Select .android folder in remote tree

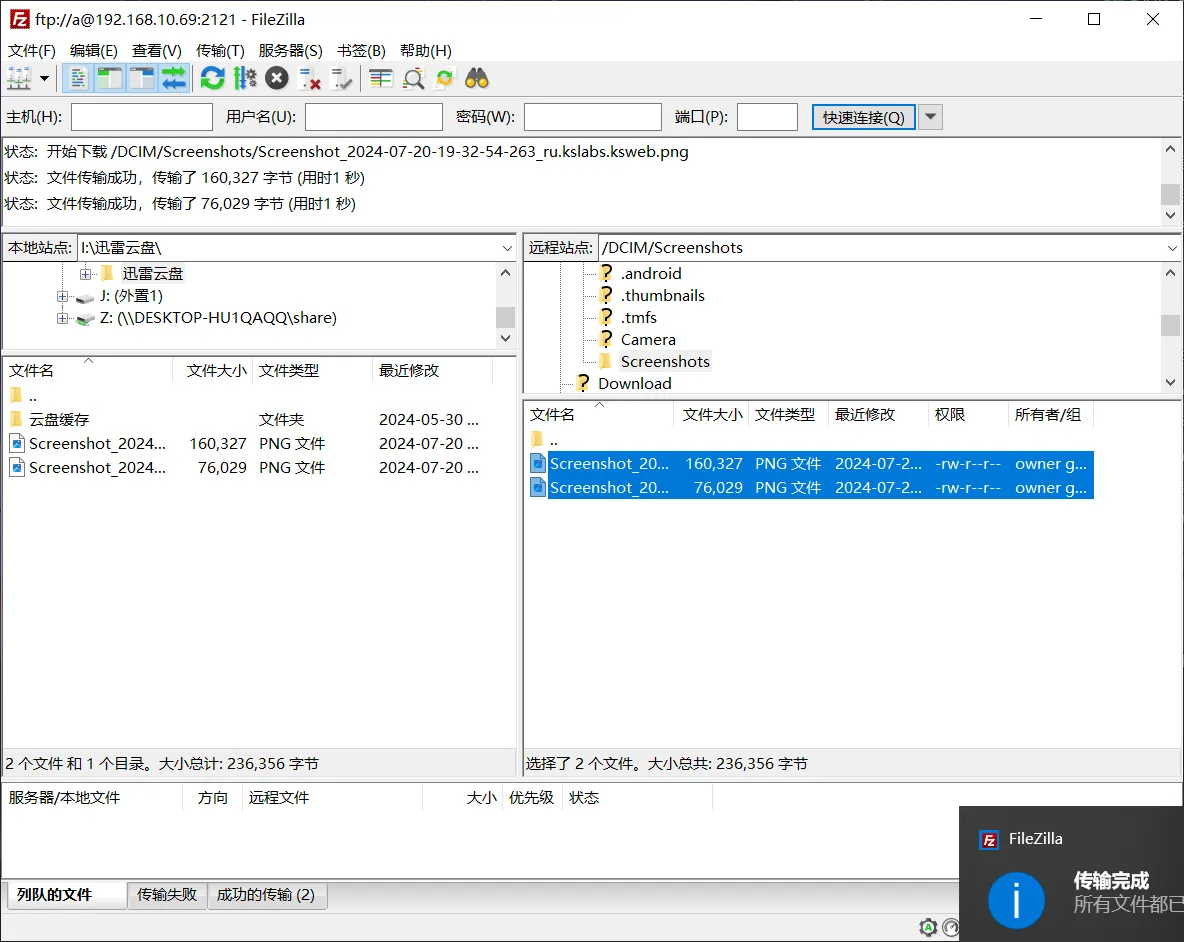pyautogui.click(x=651, y=273)
